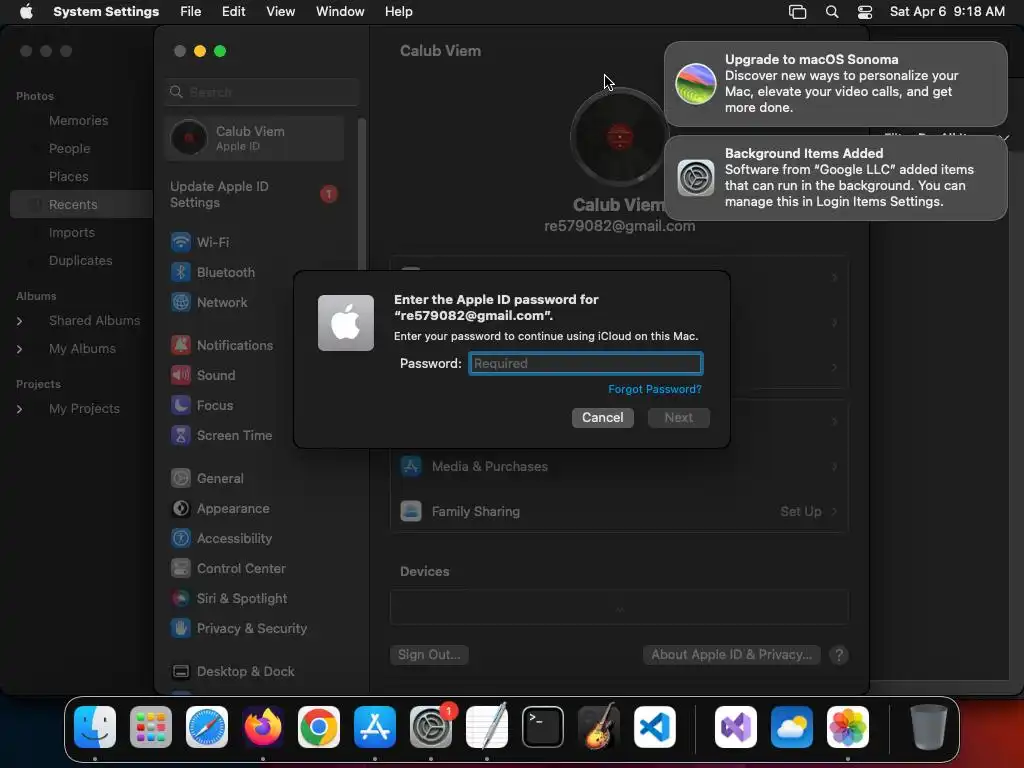1024x768 pixels.
Task: Open Accessibility icon in sidebar
Action: 180,539
